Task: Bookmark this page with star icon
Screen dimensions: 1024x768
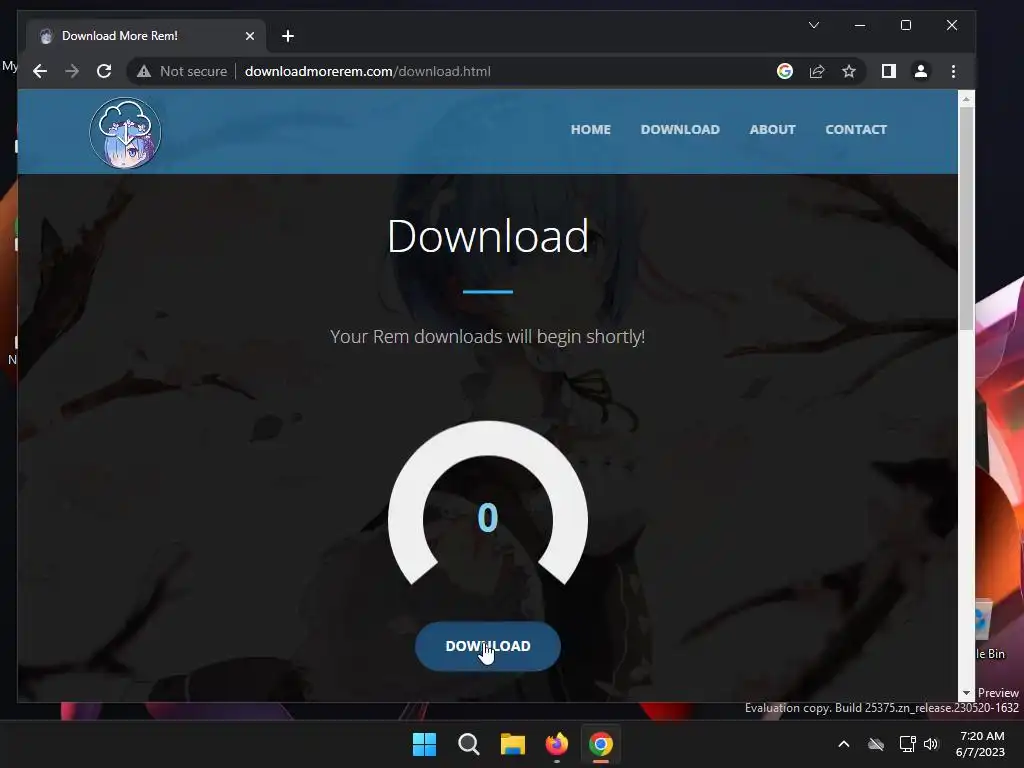Action: click(848, 71)
